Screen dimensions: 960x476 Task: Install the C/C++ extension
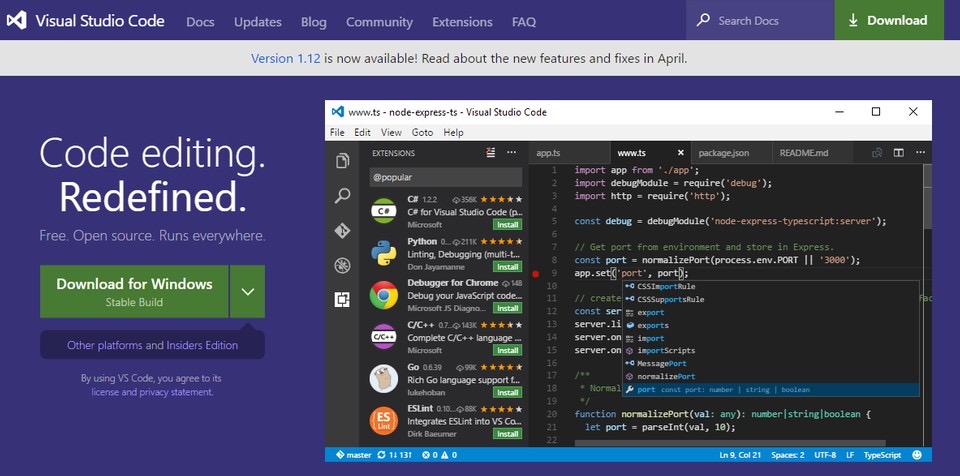(x=508, y=350)
